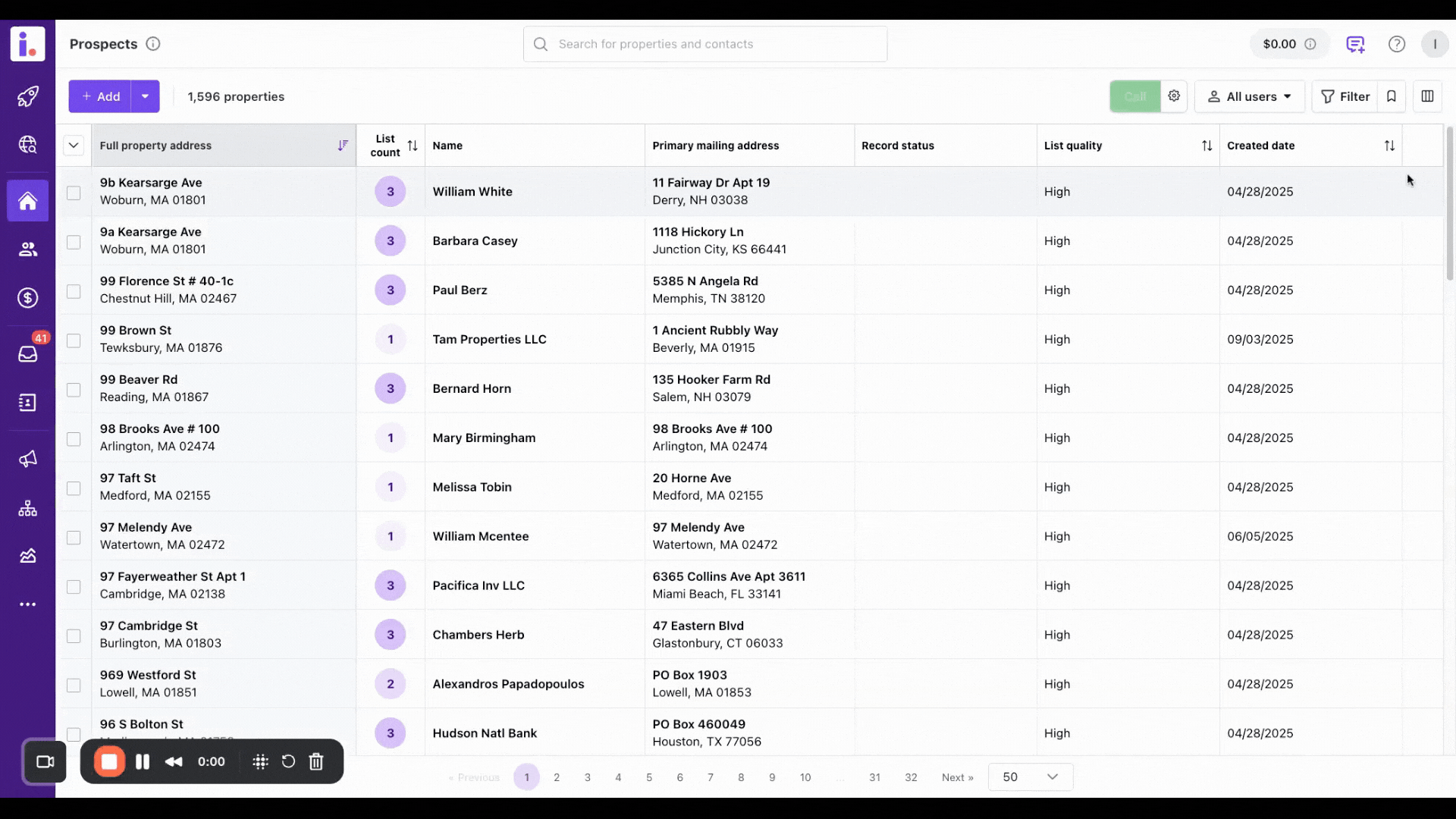Open the globe prospecting tool in sidebar
The width and height of the screenshot is (1456, 819).
(x=27, y=144)
